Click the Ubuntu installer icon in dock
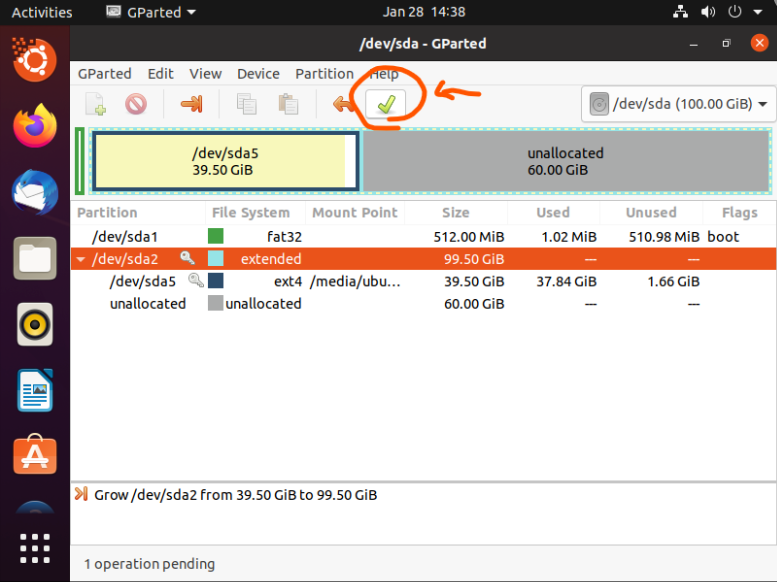Screen dimensions: 777x582 pyautogui.click(x=35, y=60)
